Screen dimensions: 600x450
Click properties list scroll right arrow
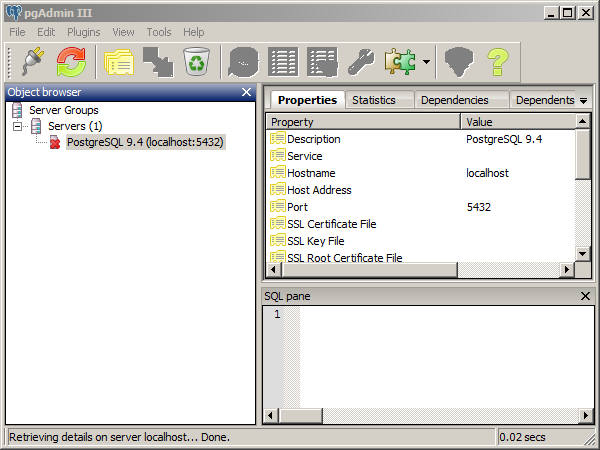pyautogui.click(x=567, y=269)
